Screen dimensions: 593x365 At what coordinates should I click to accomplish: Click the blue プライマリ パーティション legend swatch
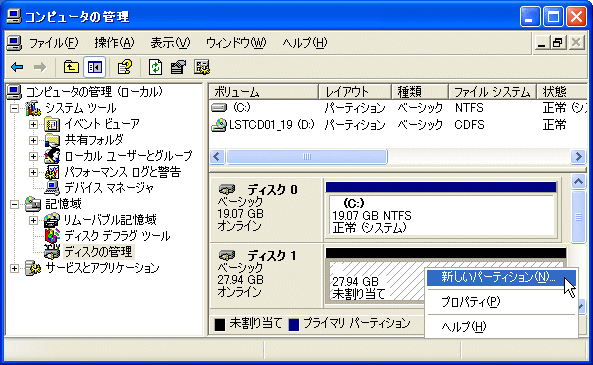pyautogui.click(x=294, y=324)
